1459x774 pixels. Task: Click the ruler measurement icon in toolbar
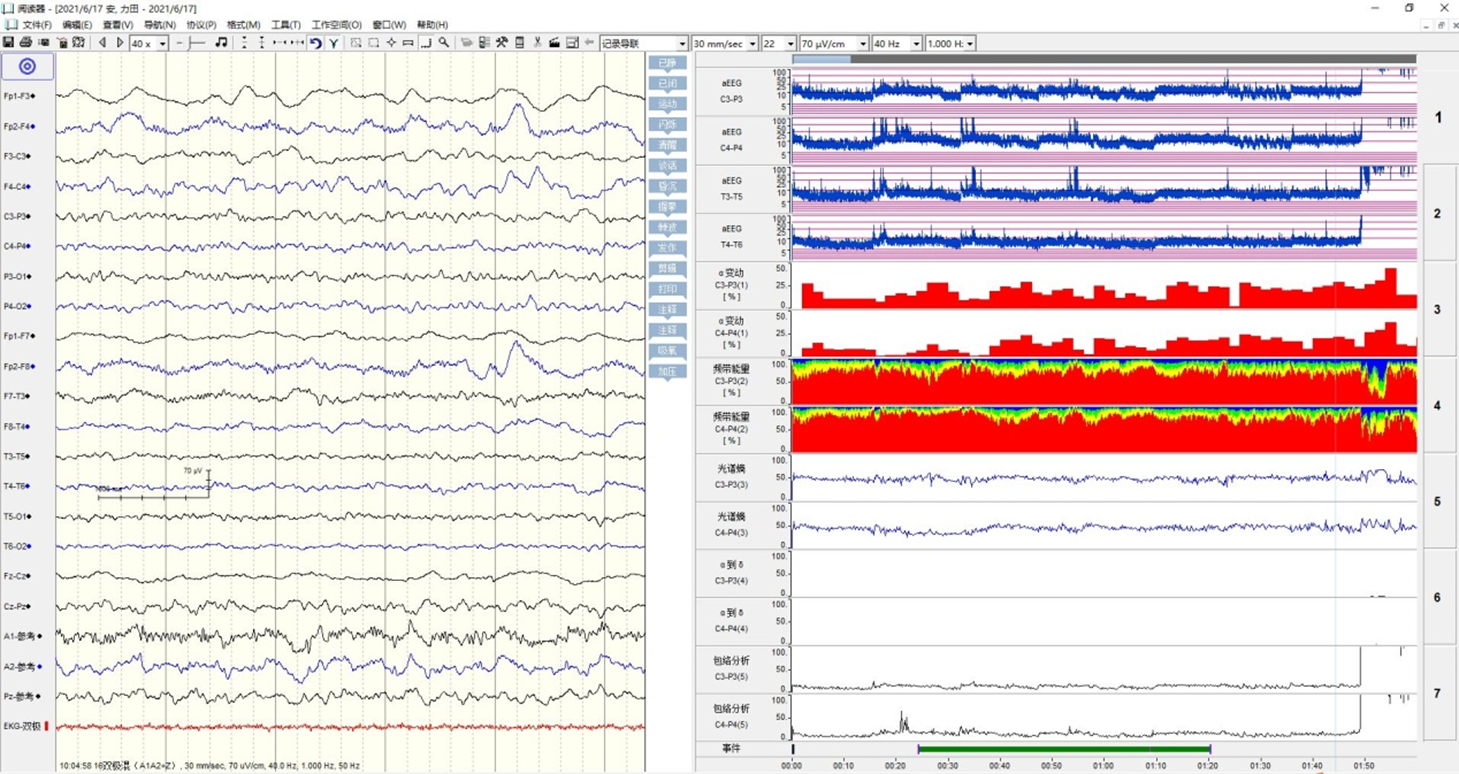408,43
